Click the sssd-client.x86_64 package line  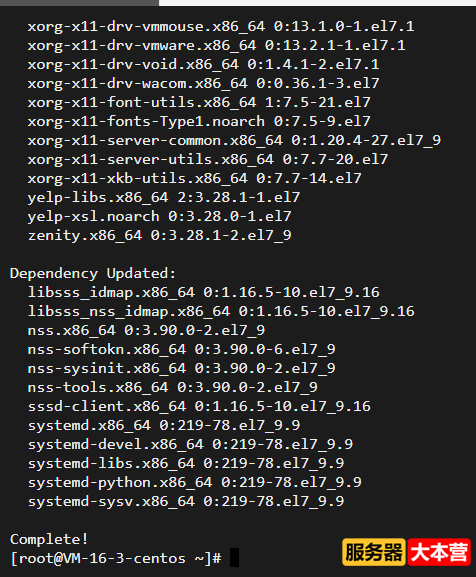click(199, 406)
